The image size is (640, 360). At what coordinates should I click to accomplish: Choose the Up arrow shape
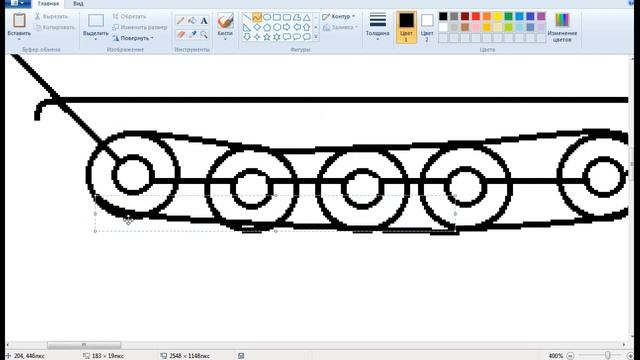tap(307, 27)
